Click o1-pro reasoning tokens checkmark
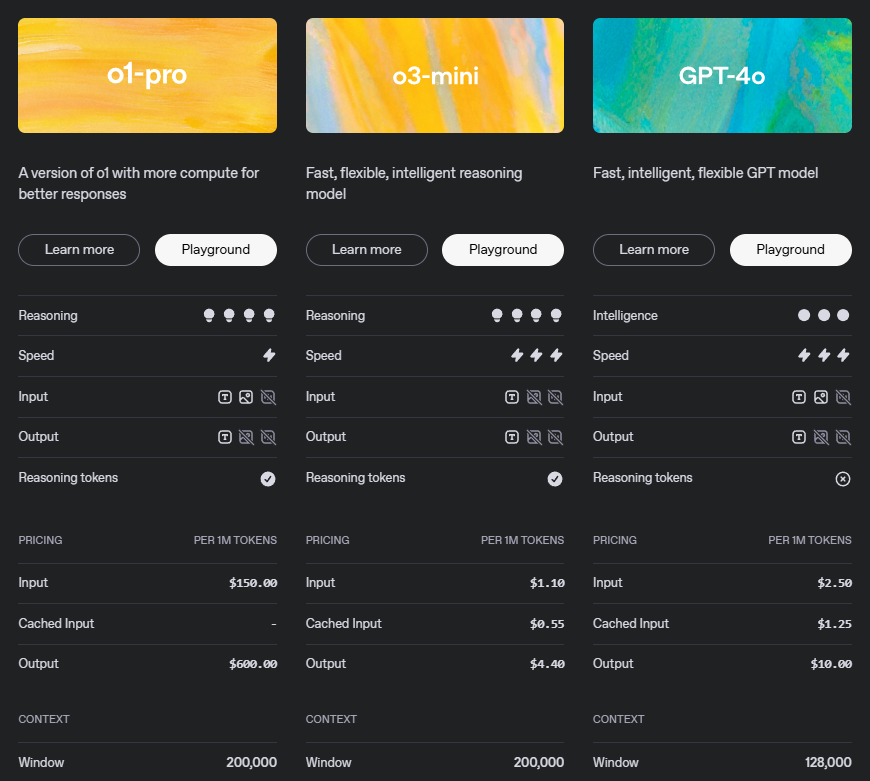870x781 pixels. pyautogui.click(x=268, y=479)
